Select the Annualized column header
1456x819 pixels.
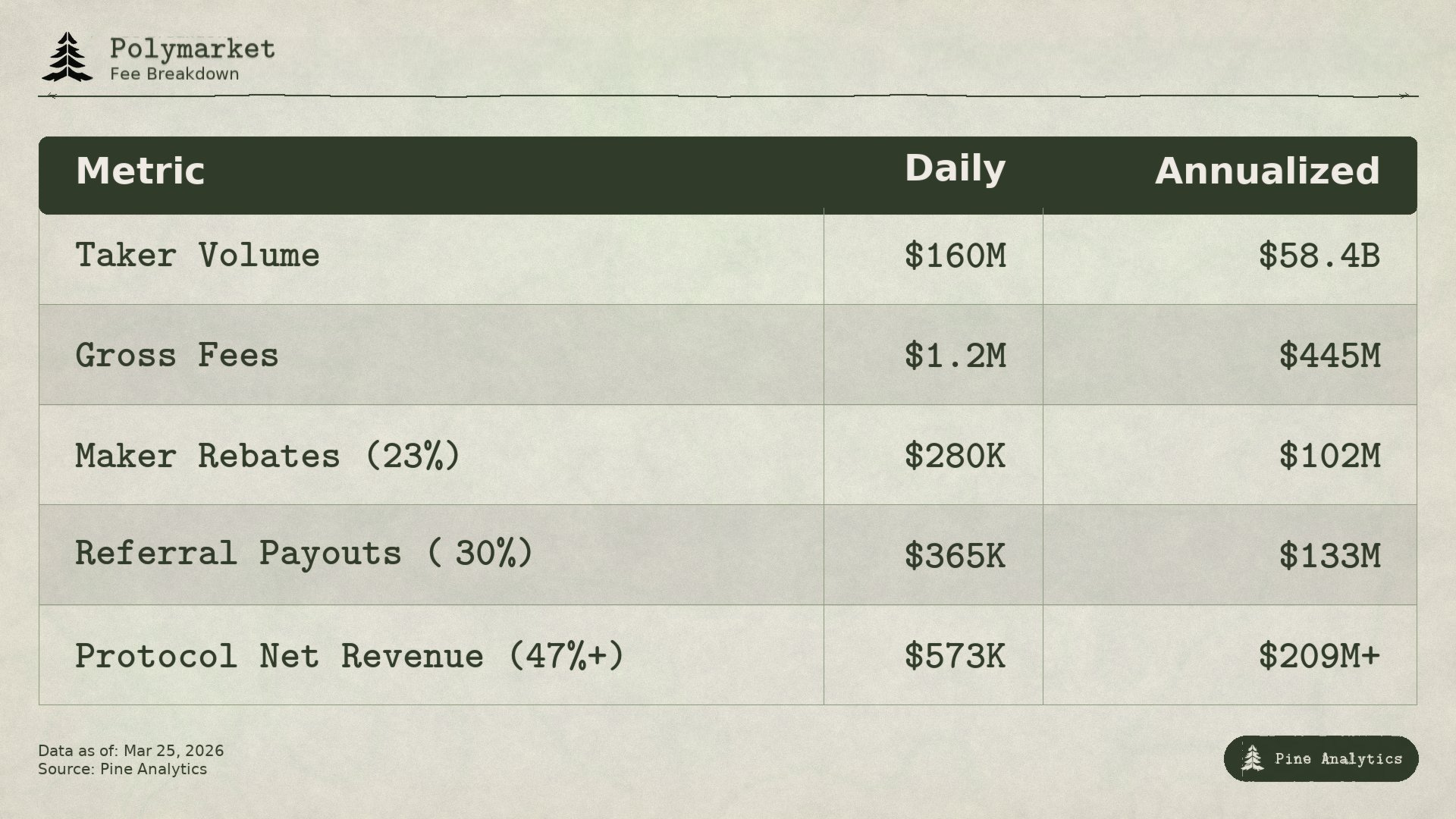(1267, 171)
